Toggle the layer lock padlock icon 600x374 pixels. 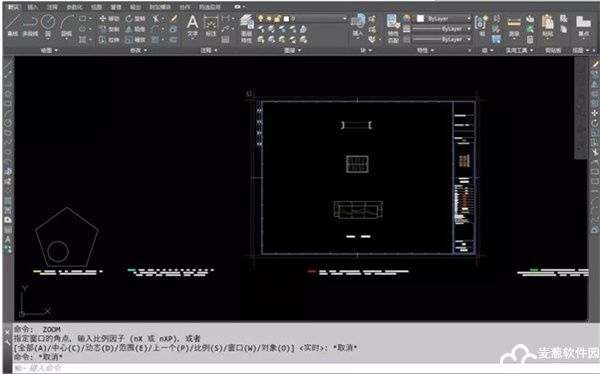pyautogui.click(x=277, y=18)
